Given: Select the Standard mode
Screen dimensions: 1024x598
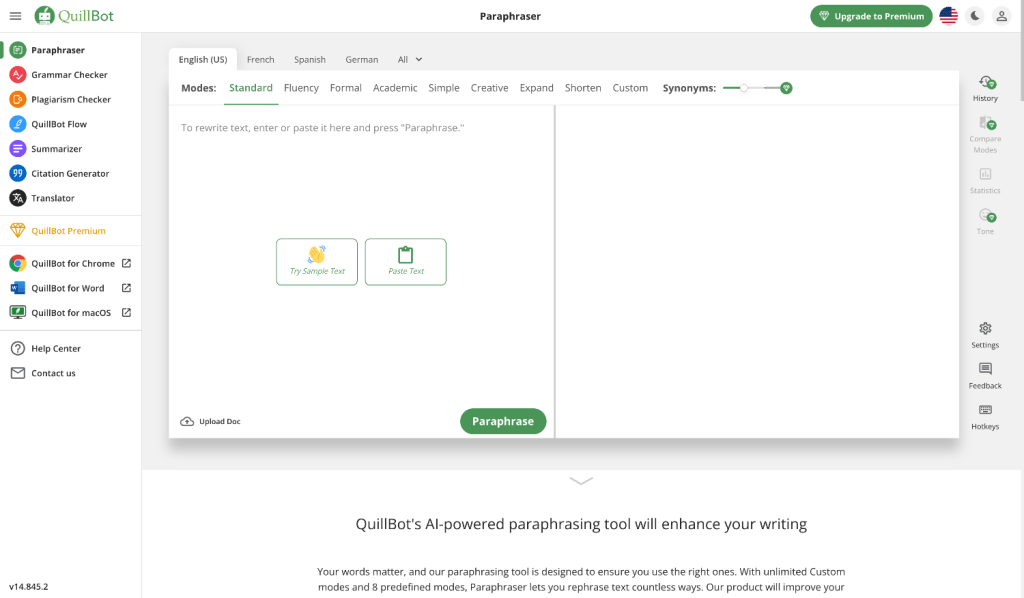Looking at the screenshot, I should tap(251, 88).
